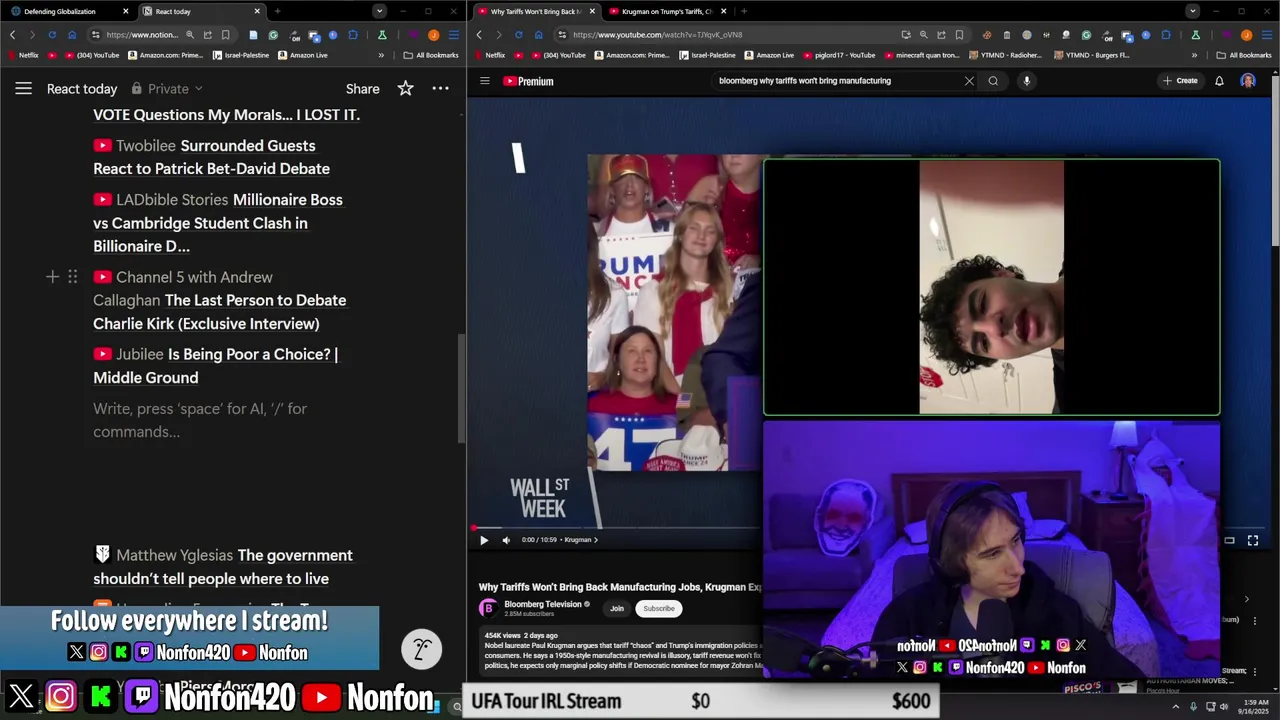Show hidden bookmarks chevron in right browser
The width and height of the screenshot is (1280, 720).
point(1194,55)
